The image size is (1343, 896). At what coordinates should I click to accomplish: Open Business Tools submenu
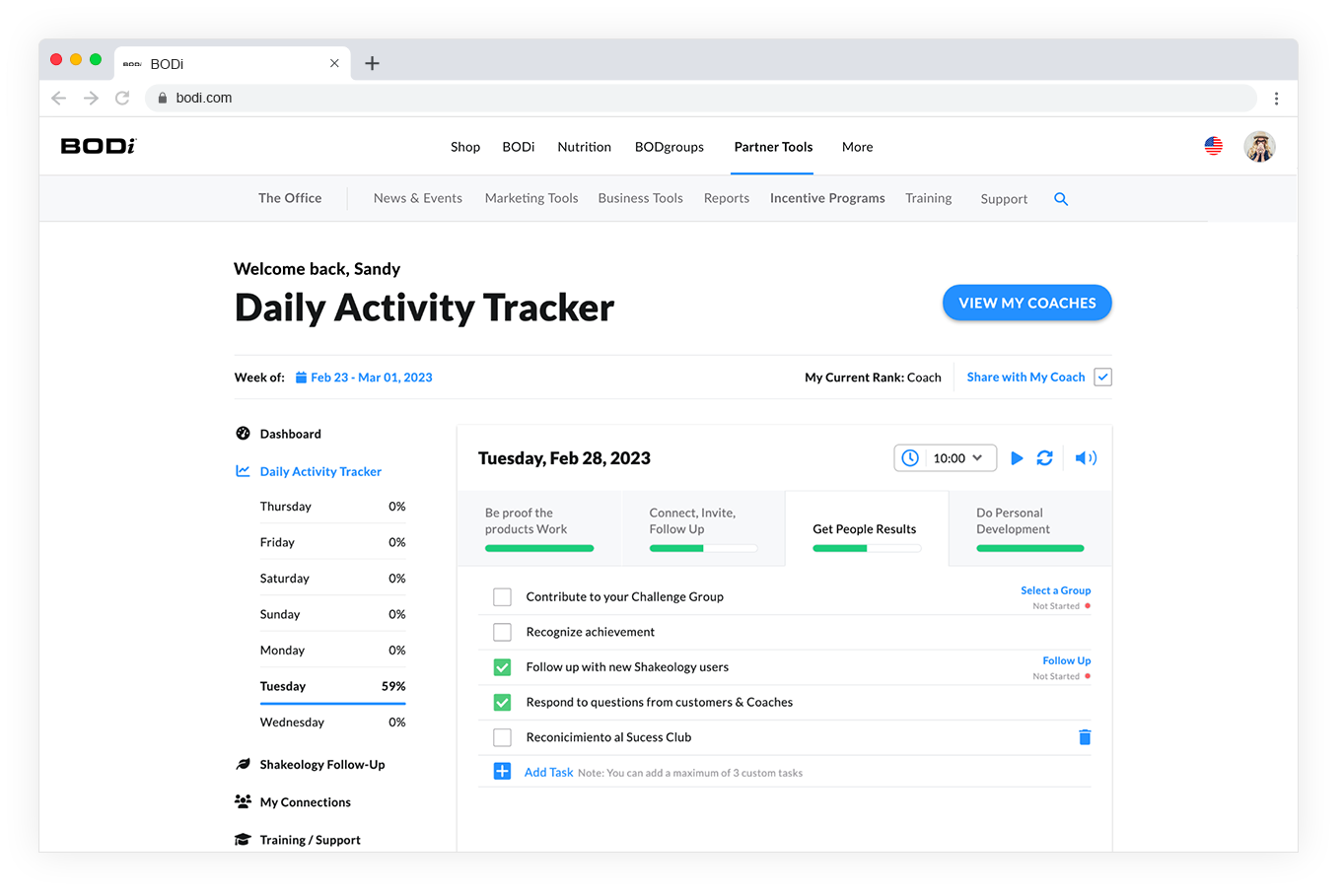pyautogui.click(x=641, y=198)
